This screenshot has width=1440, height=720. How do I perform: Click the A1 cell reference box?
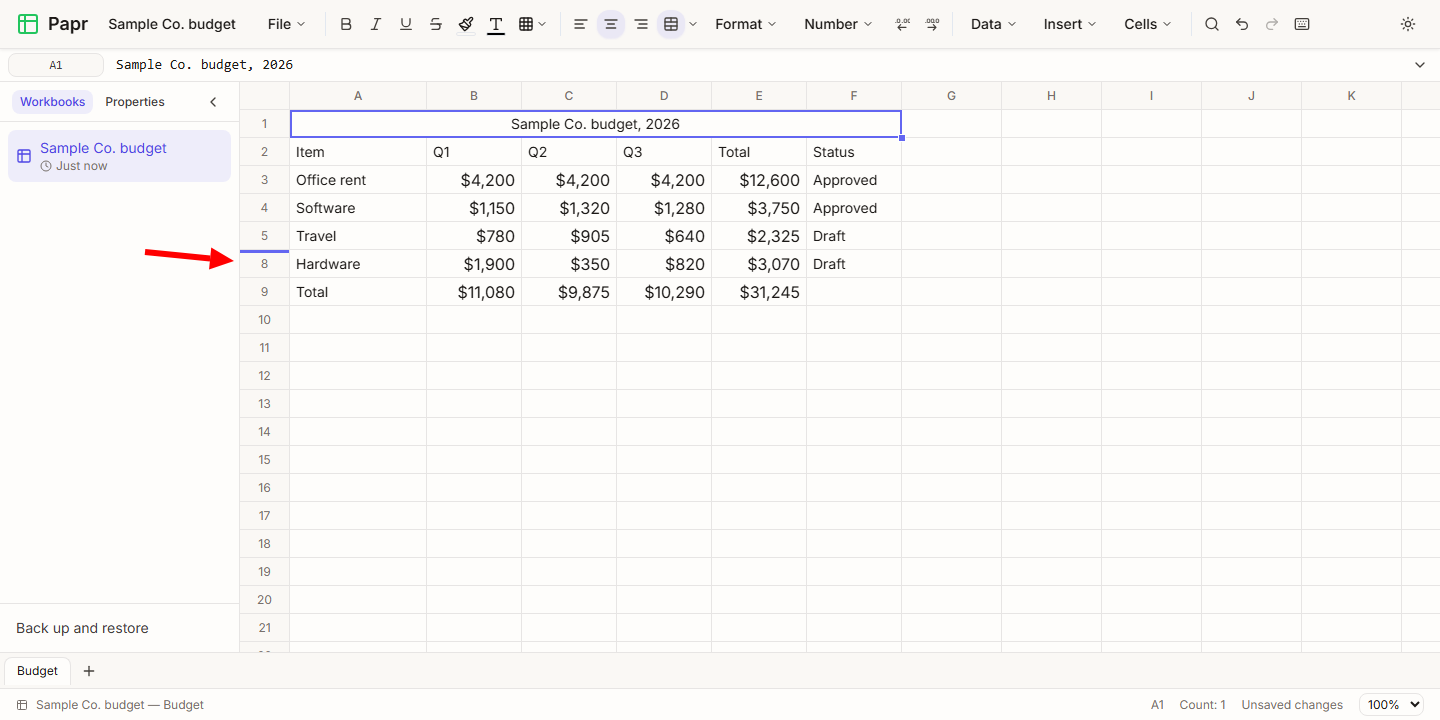[x=56, y=65]
